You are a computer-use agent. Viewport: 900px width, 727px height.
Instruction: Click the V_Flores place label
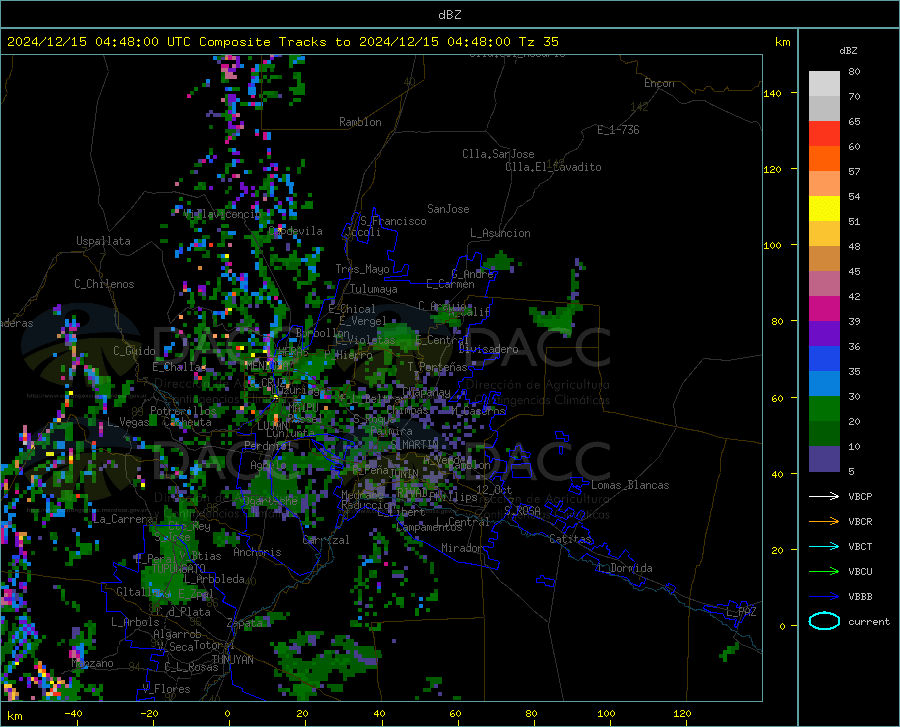tap(166, 689)
